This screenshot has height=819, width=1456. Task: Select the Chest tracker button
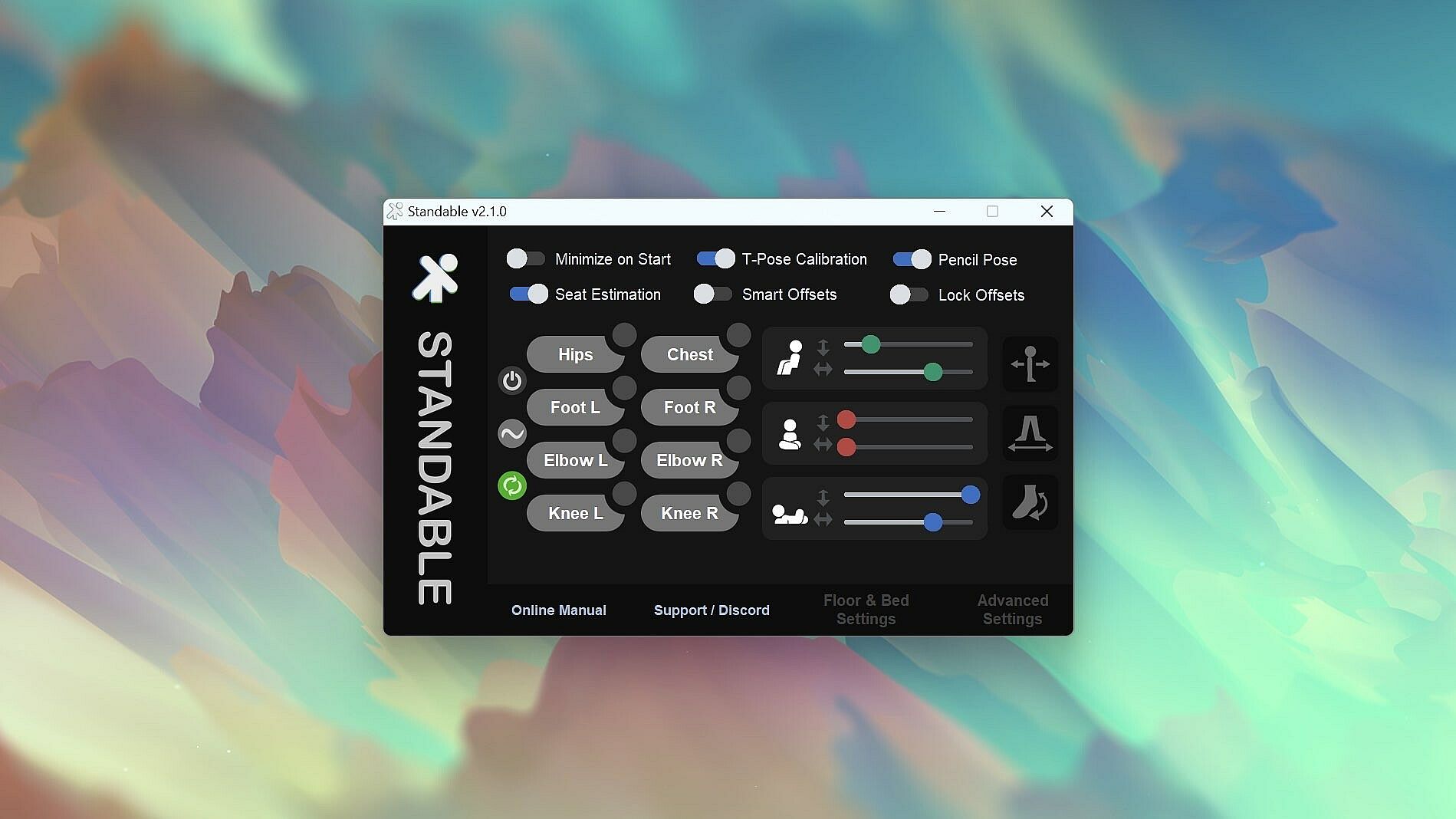point(690,354)
